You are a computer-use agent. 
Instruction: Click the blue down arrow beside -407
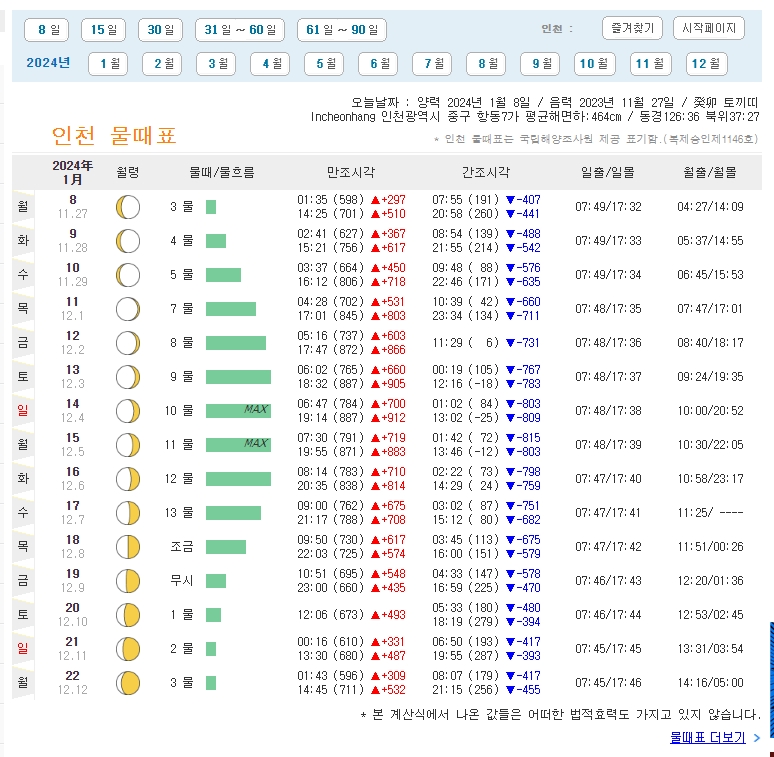pos(510,200)
